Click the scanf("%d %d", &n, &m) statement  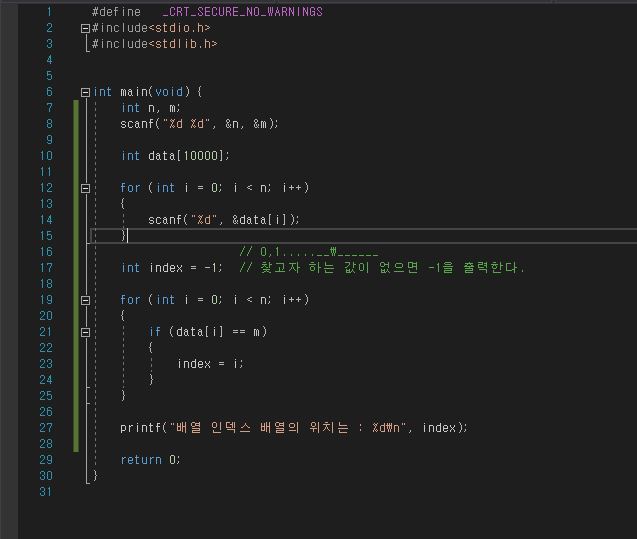pyautogui.click(x=199, y=124)
